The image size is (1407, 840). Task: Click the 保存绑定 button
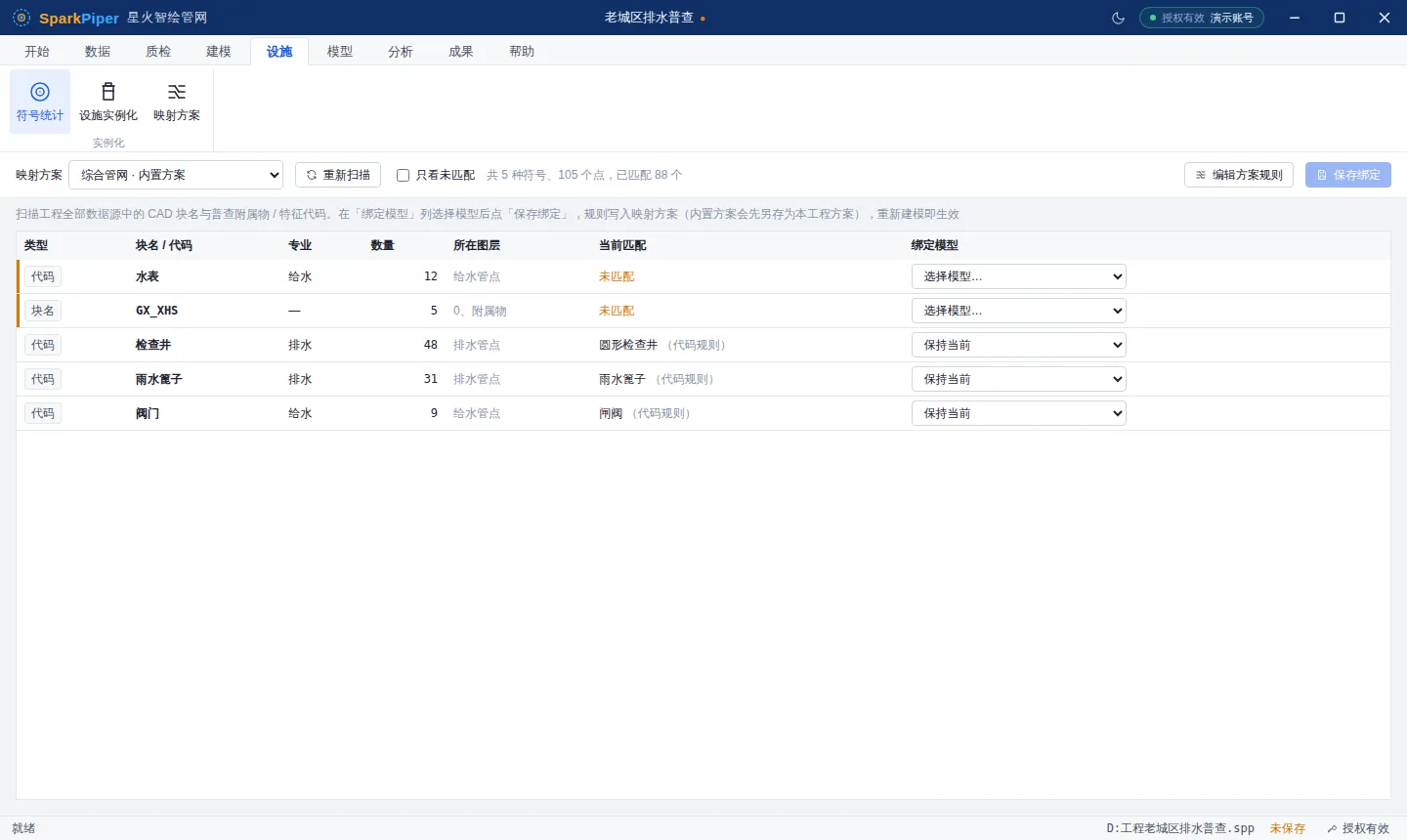[x=1348, y=175]
